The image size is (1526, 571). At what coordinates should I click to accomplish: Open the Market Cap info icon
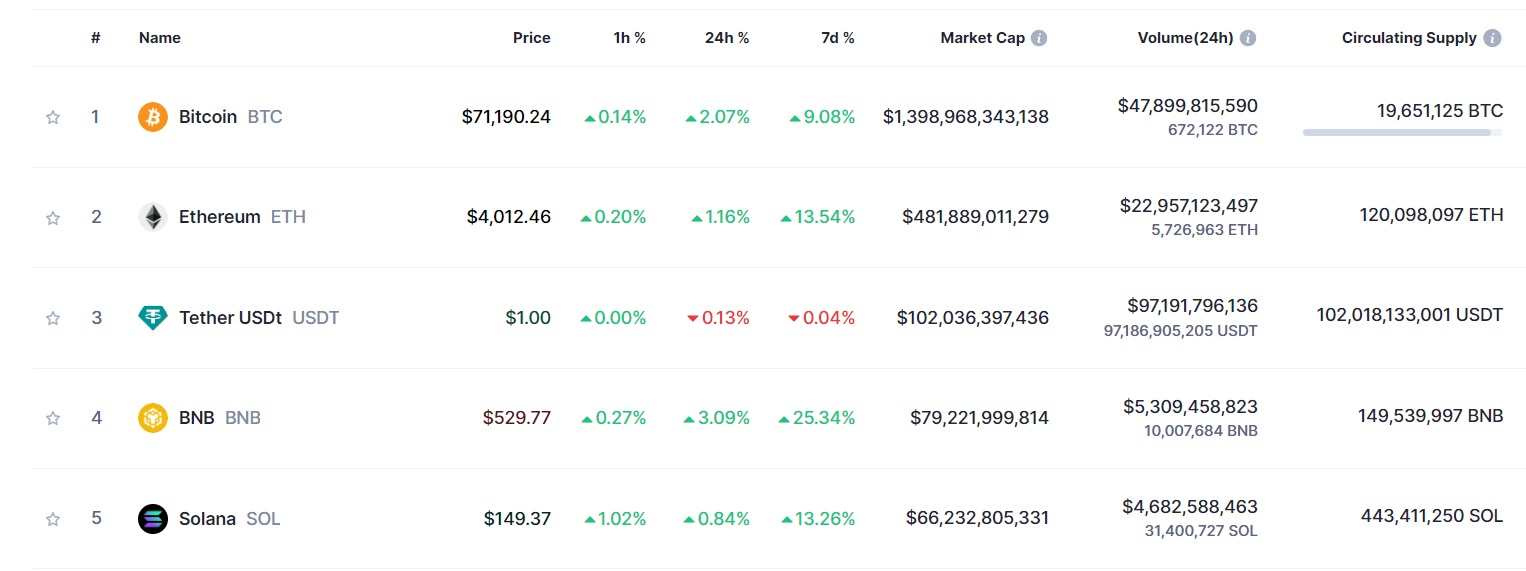(x=1039, y=38)
